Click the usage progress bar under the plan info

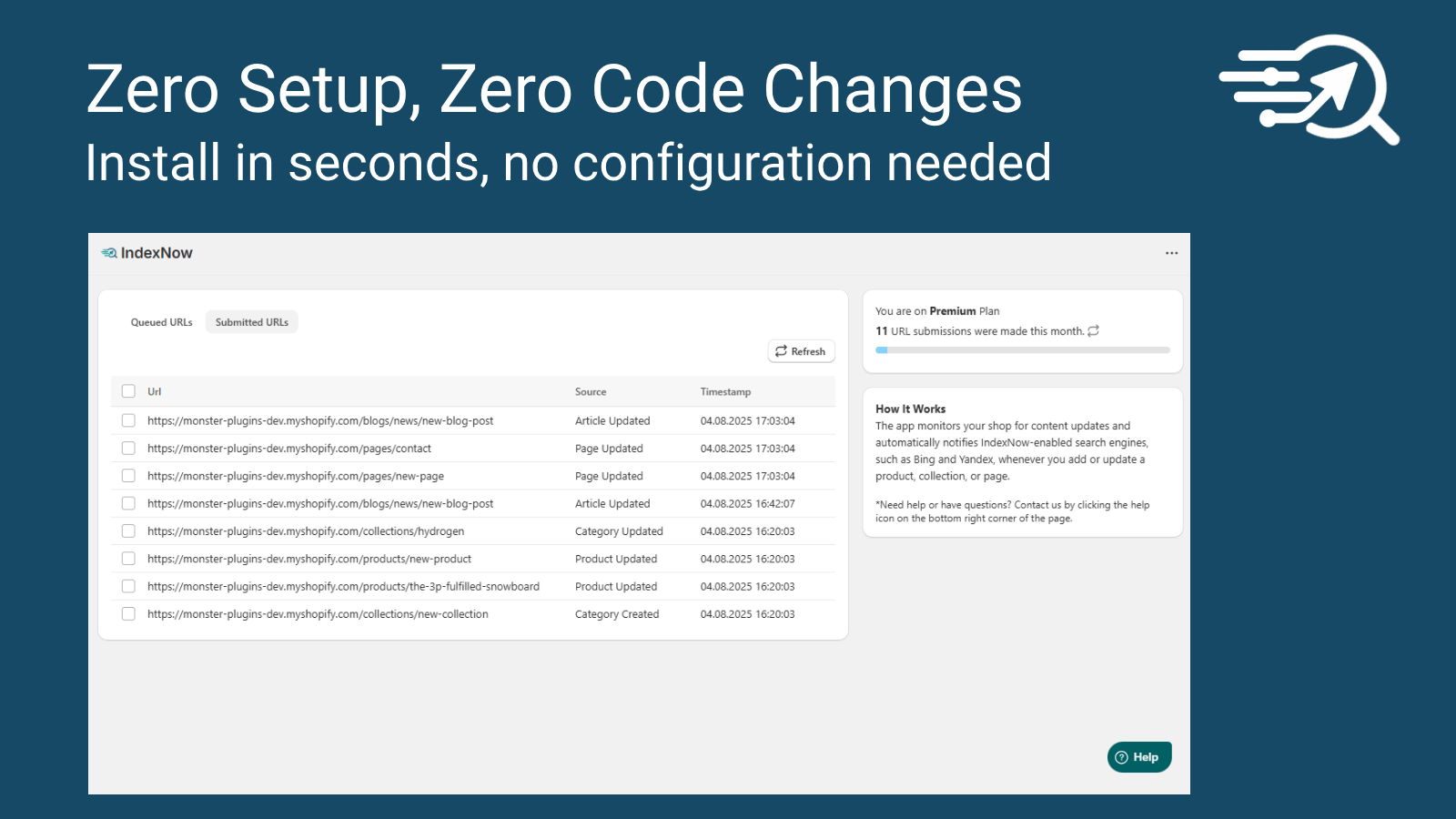[x=1022, y=349]
